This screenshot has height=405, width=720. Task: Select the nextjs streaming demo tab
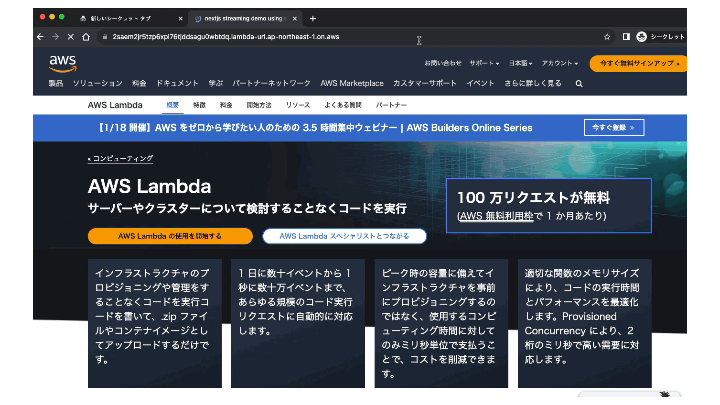245,18
